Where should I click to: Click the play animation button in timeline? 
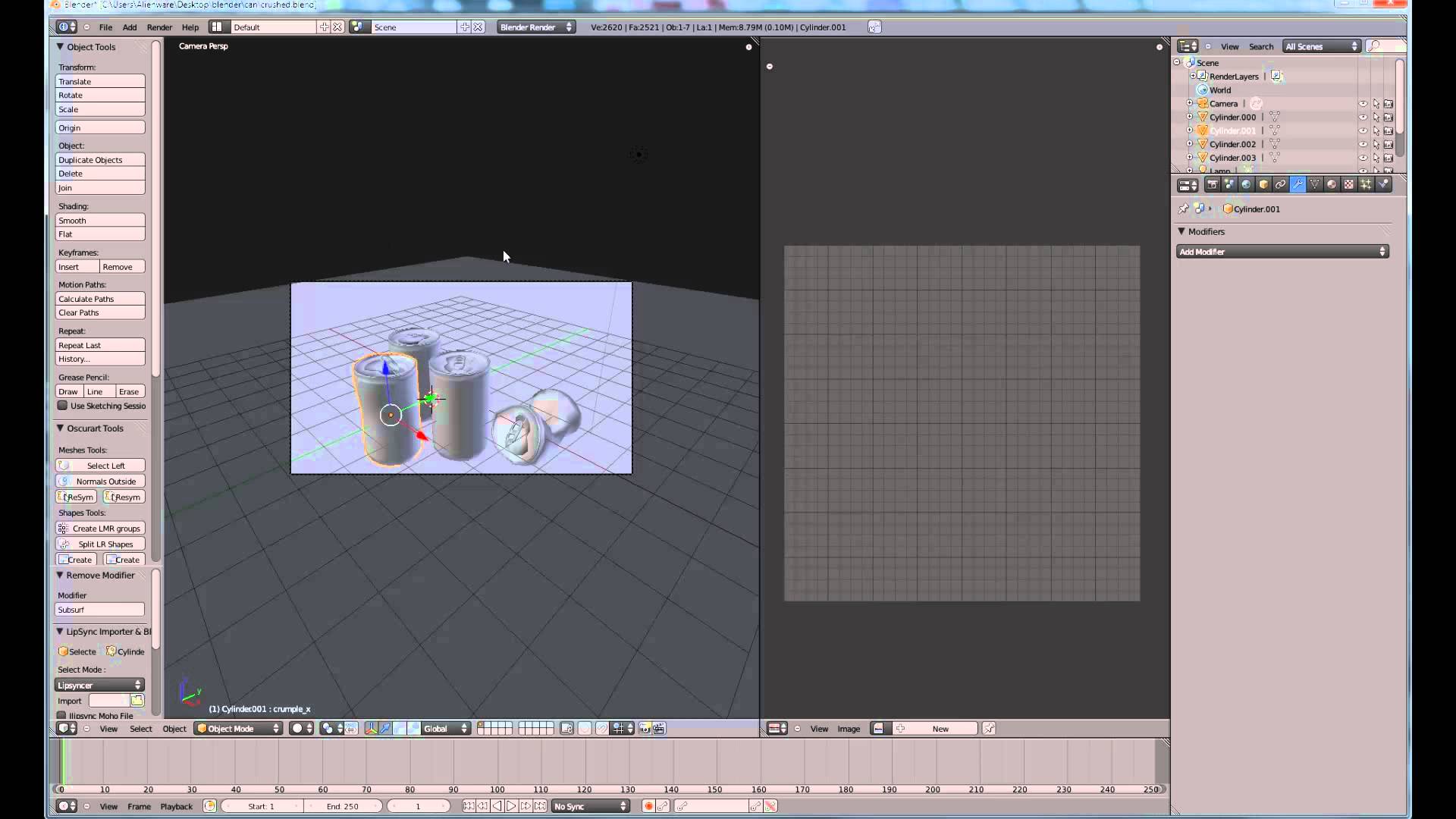[x=511, y=806]
